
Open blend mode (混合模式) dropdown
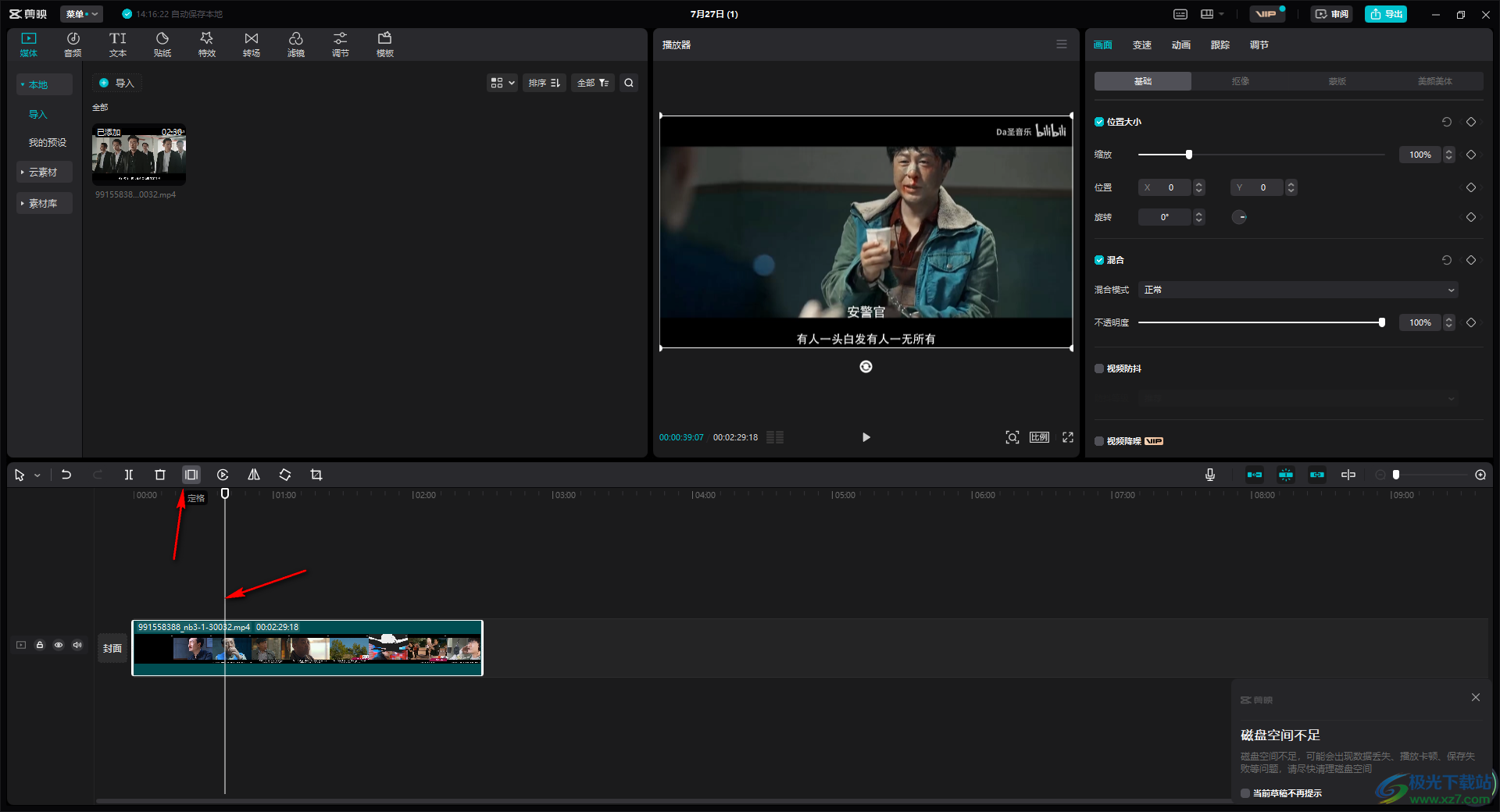pyautogui.click(x=1298, y=290)
